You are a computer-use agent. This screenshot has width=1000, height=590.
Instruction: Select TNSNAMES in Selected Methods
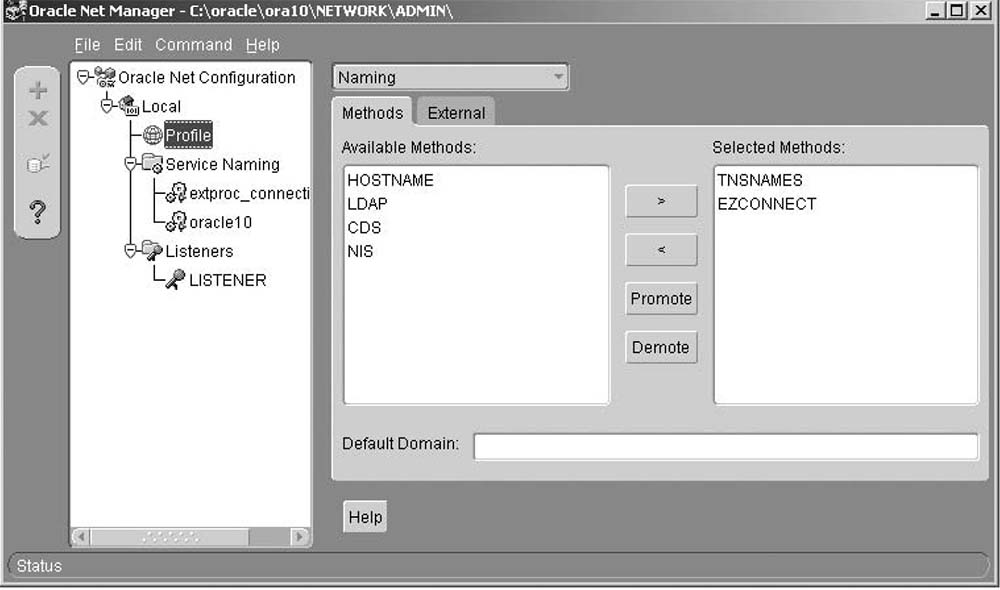pos(760,180)
